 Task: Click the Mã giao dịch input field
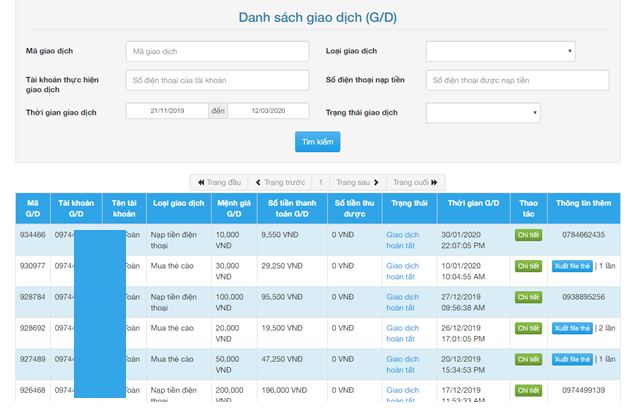(x=217, y=51)
